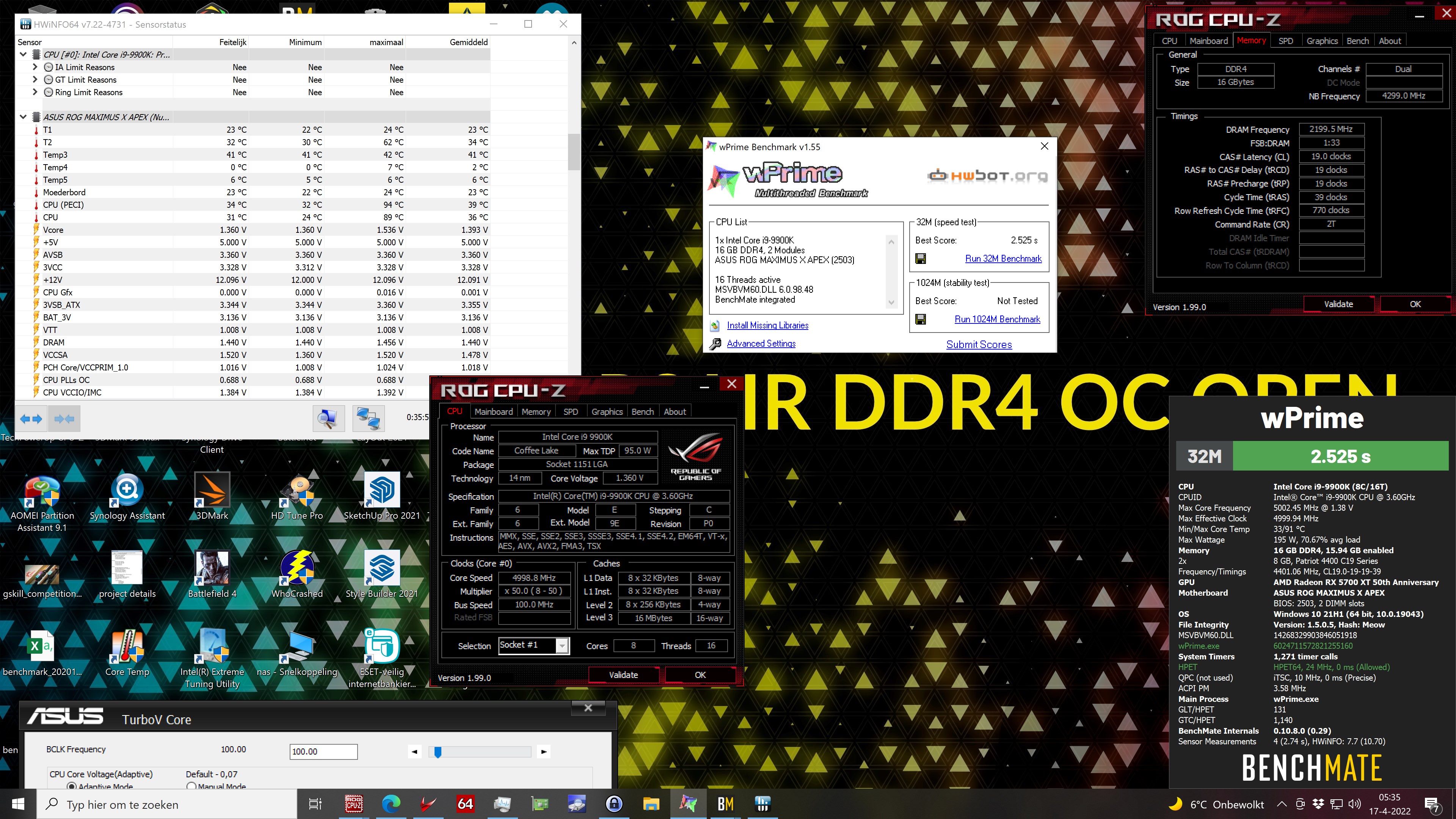Open Dropbox tray icon
The width and height of the screenshot is (1456, 819).
(x=1319, y=804)
